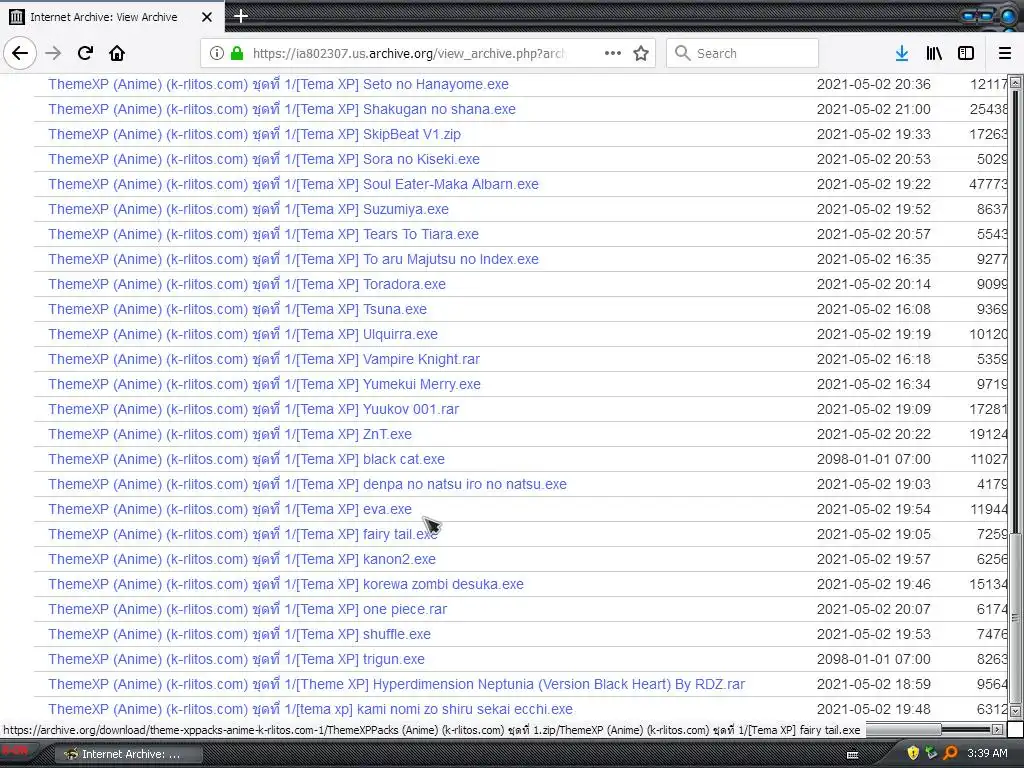Click the green arrows tray icon
Viewport: 1024px width, 768px height.
click(x=931, y=753)
